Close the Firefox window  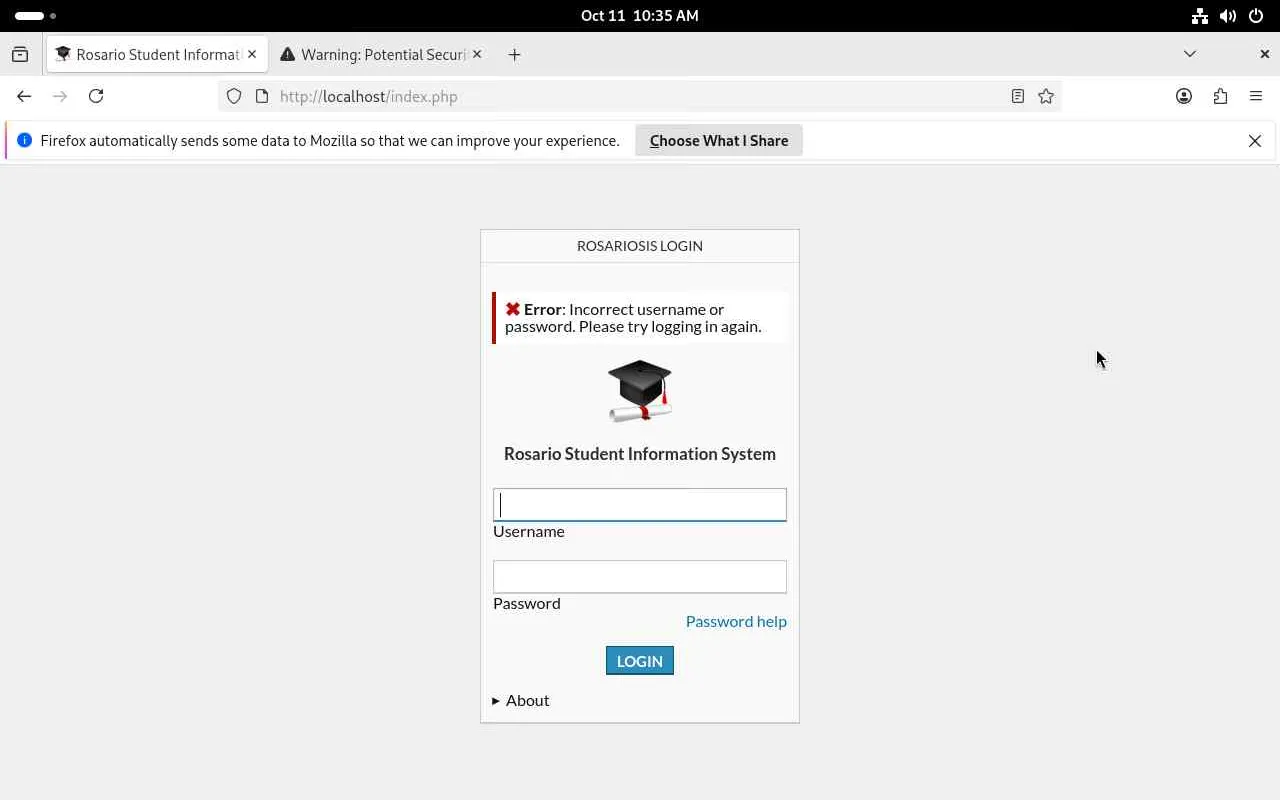(1264, 54)
